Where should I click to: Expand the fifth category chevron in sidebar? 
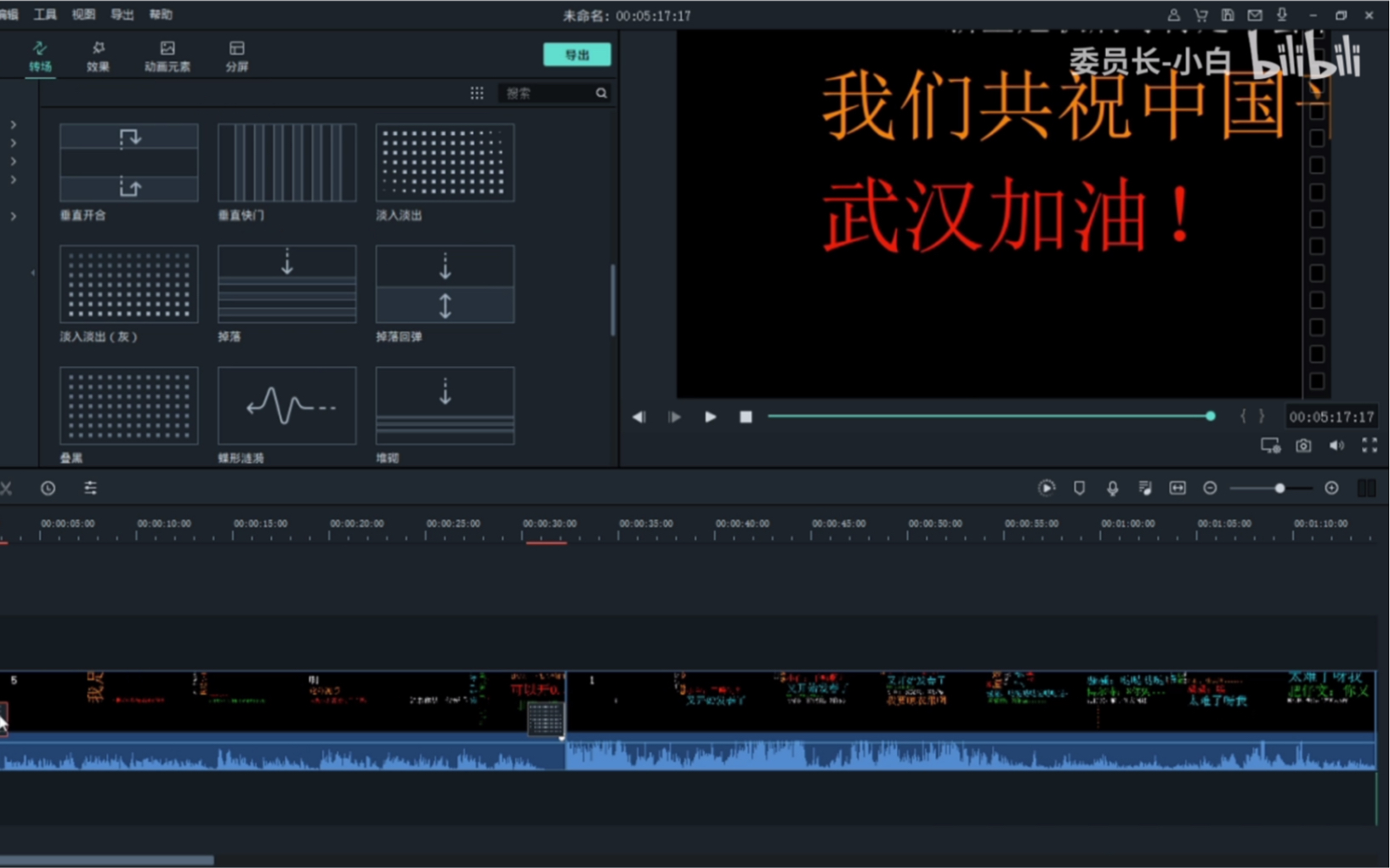coord(14,217)
